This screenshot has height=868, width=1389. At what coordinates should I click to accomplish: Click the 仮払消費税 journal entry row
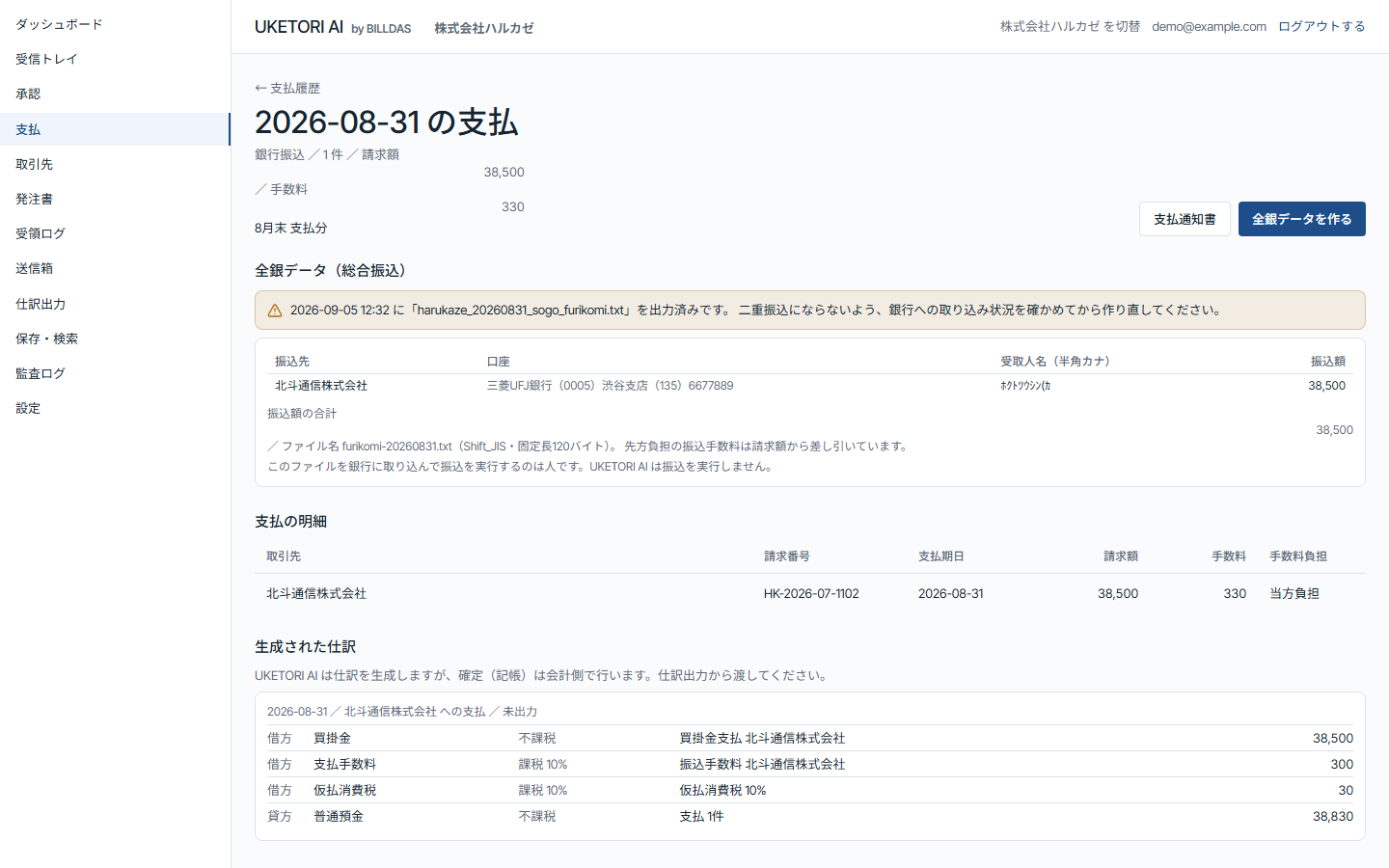point(810,790)
